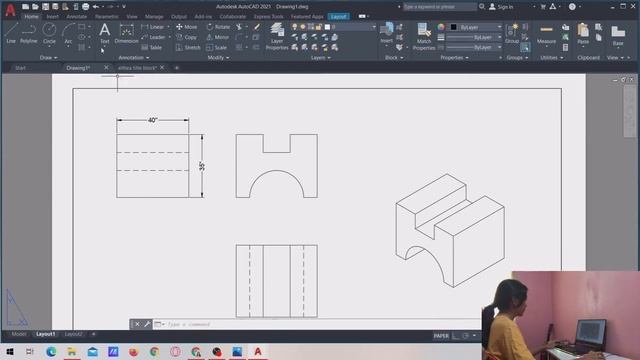
Task: Click the Erase tool icon
Action: tap(257, 27)
